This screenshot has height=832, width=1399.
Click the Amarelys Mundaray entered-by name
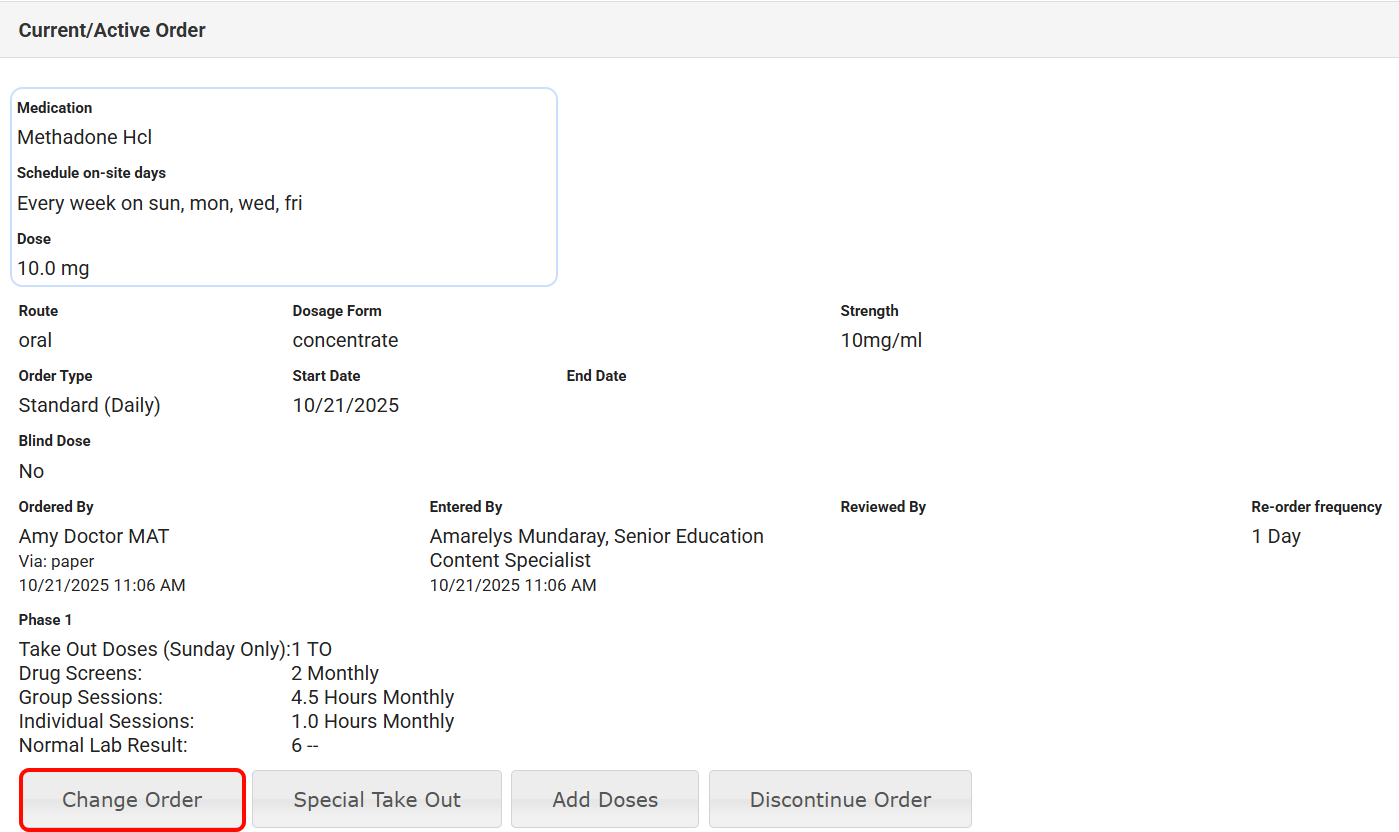click(x=596, y=537)
